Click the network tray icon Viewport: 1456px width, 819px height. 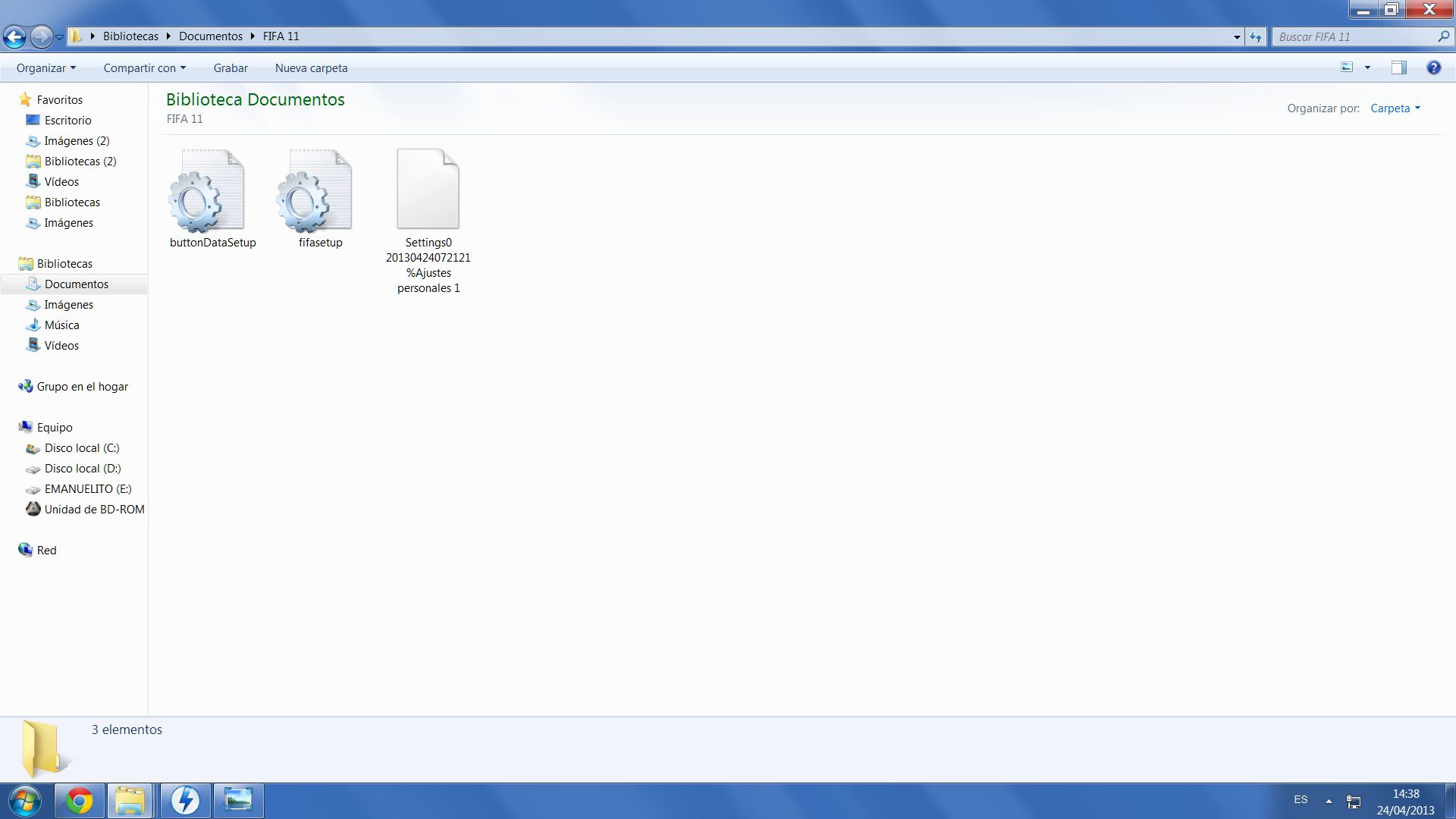coord(1354,802)
